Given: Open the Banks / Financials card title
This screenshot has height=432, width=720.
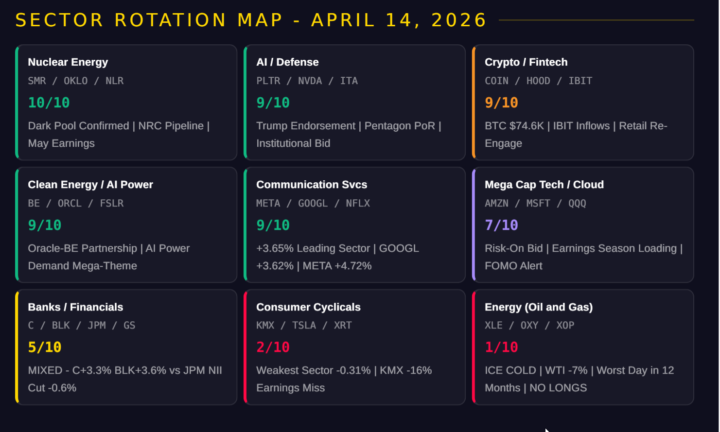Looking at the screenshot, I should (x=75, y=307).
